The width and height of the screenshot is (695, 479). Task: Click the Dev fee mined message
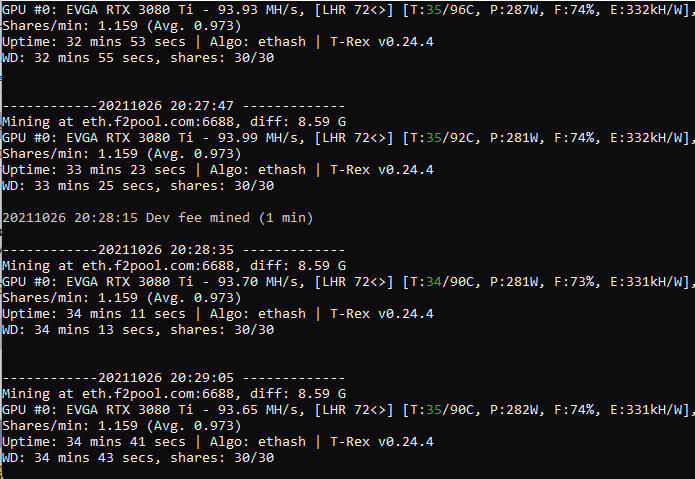158,218
